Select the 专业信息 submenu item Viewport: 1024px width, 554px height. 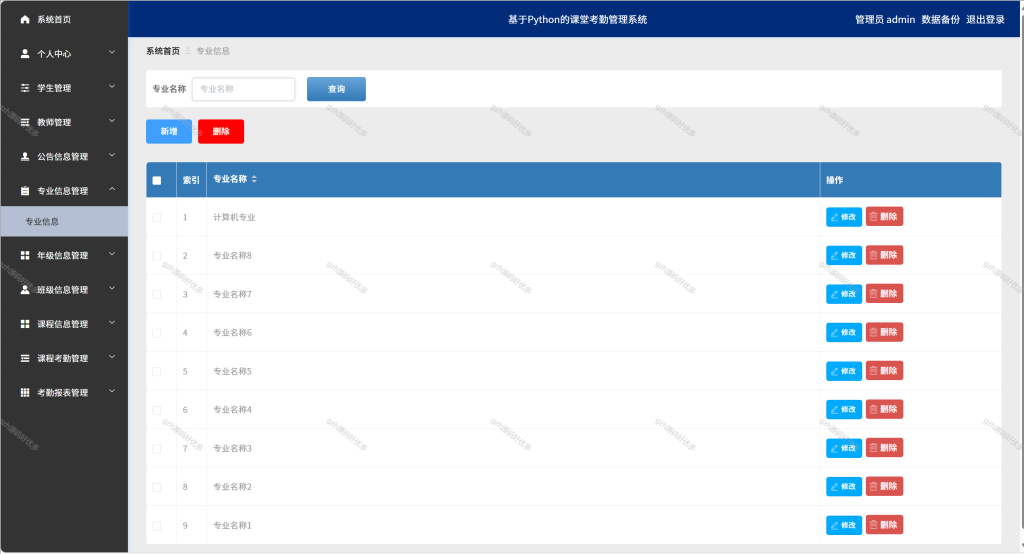click(64, 221)
